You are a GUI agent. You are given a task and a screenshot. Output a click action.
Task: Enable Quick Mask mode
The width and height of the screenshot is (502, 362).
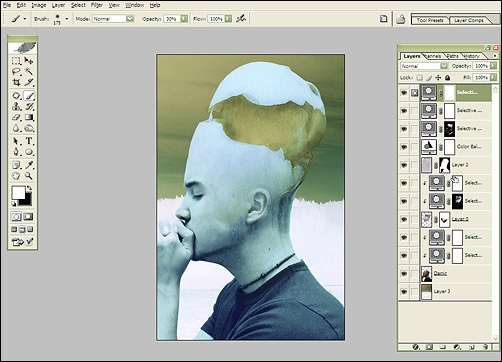click(28, 217)
